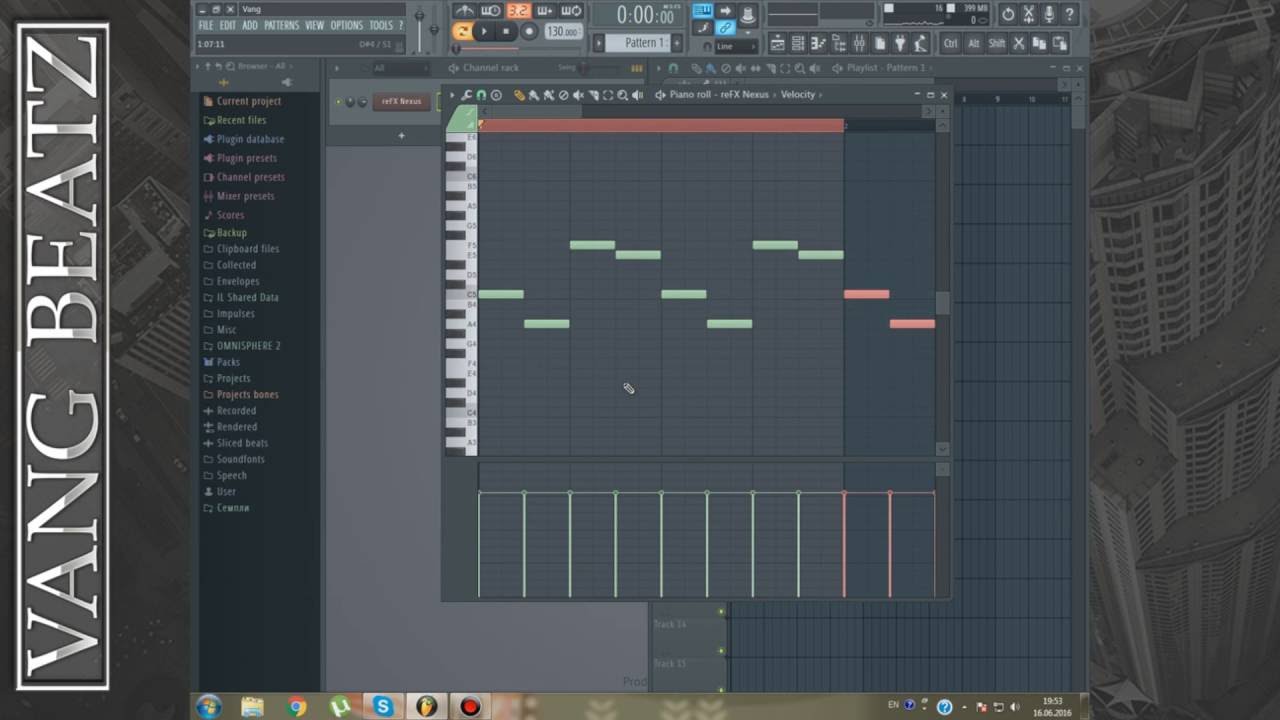The width and height of the screenshot is (1280, 720).
Task: Open the plugin picker plug icon
Action: click(x=900, y=44)
